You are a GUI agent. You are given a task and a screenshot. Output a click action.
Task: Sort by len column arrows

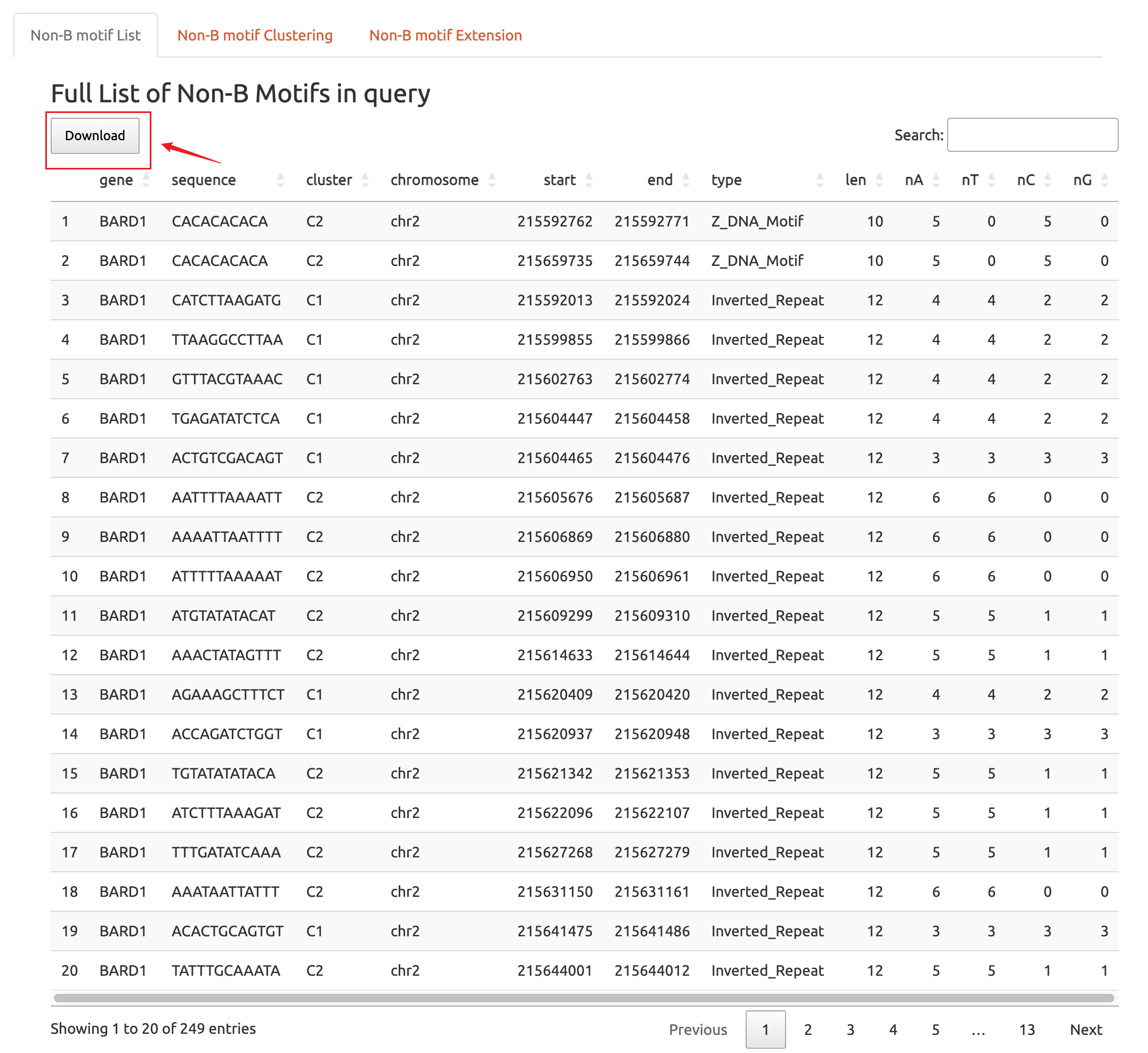[x=879, y=180]
